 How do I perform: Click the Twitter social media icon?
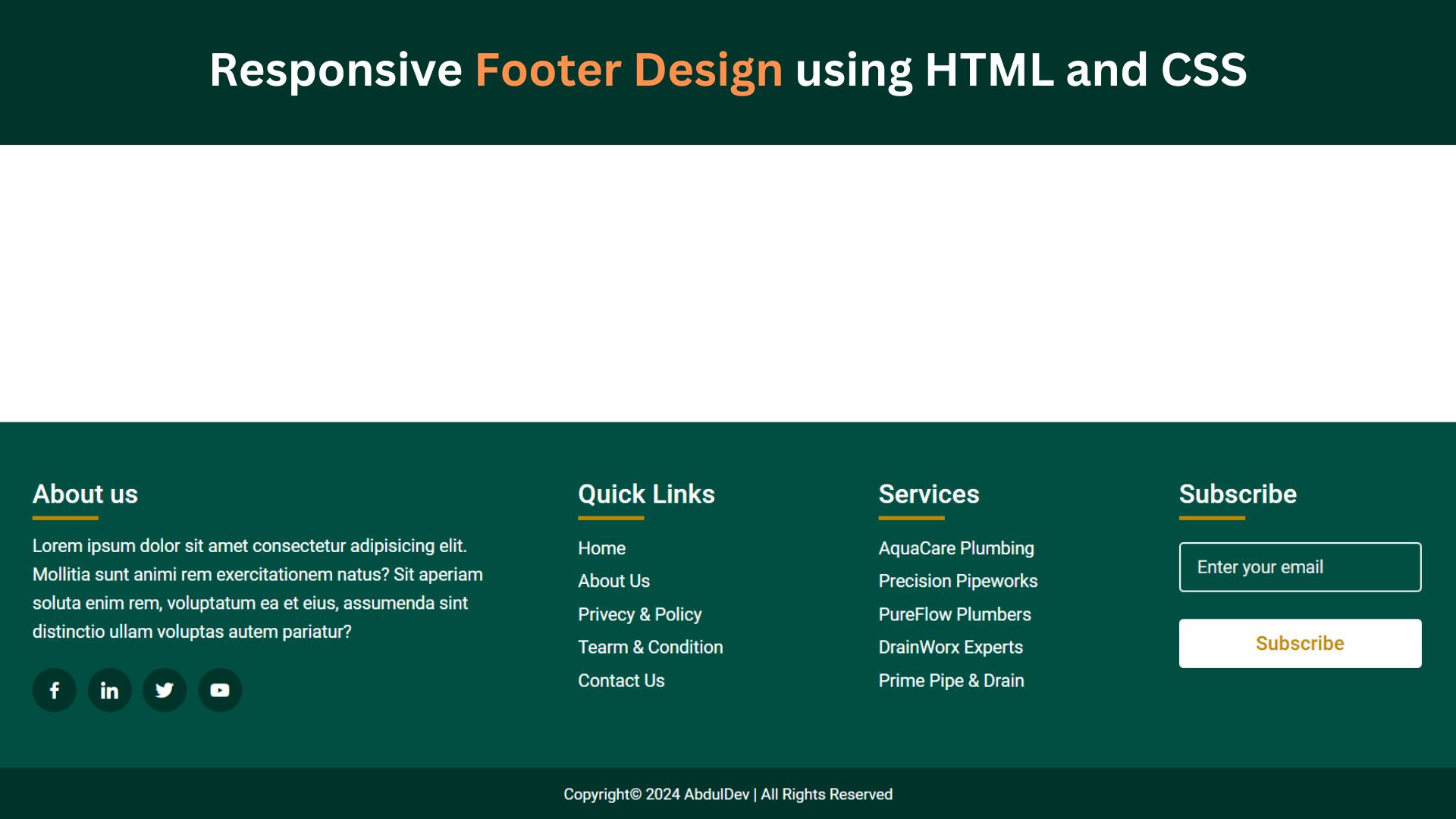click(164, 689)
